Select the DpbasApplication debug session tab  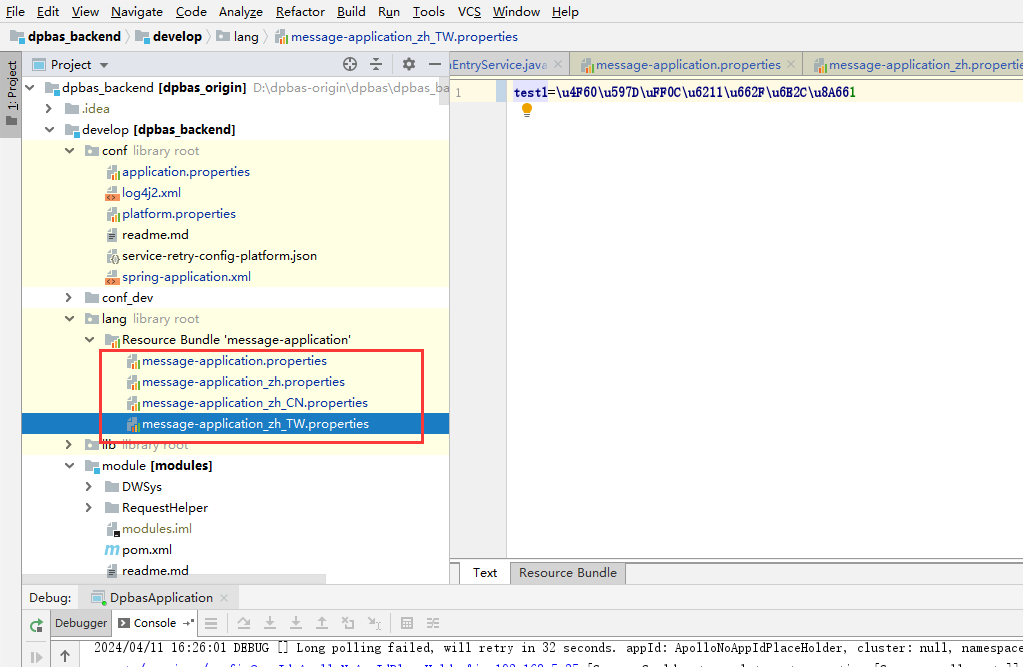pos(160,598)
